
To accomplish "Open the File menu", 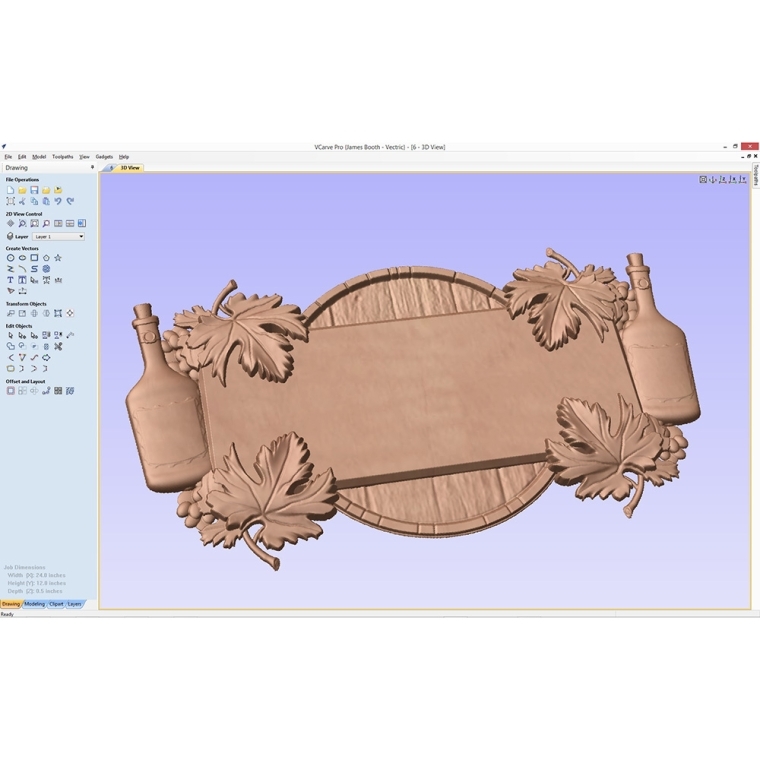I will point(8,157).
